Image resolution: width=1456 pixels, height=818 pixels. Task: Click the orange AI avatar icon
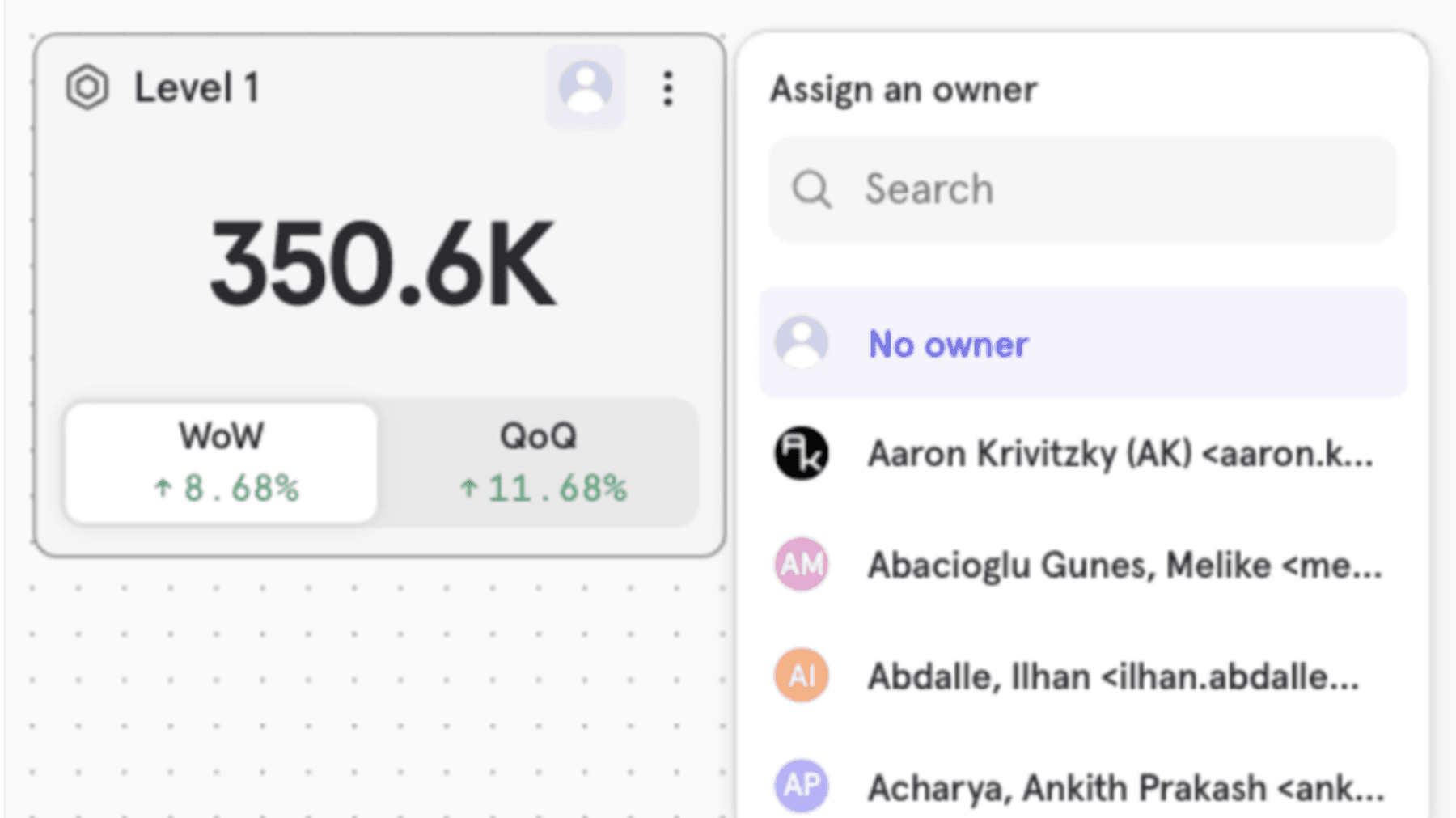point(802,676)
